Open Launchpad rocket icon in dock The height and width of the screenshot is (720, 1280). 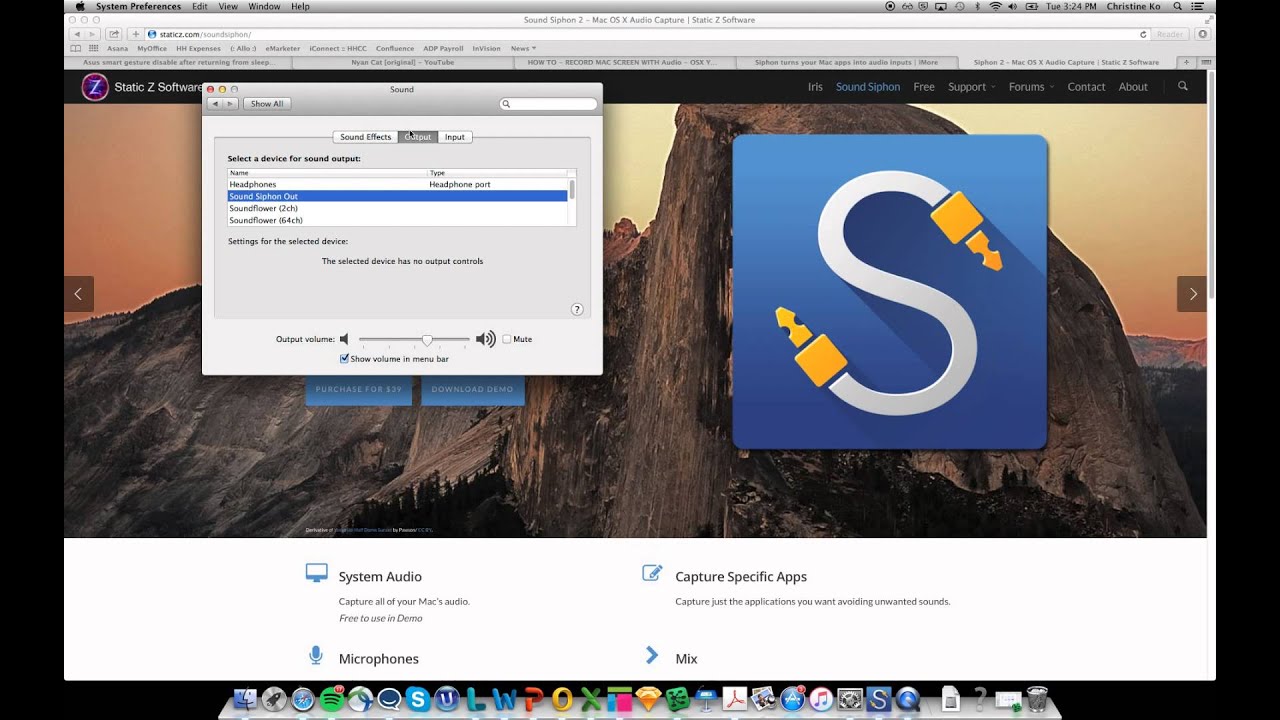click(x=274, y=699)
